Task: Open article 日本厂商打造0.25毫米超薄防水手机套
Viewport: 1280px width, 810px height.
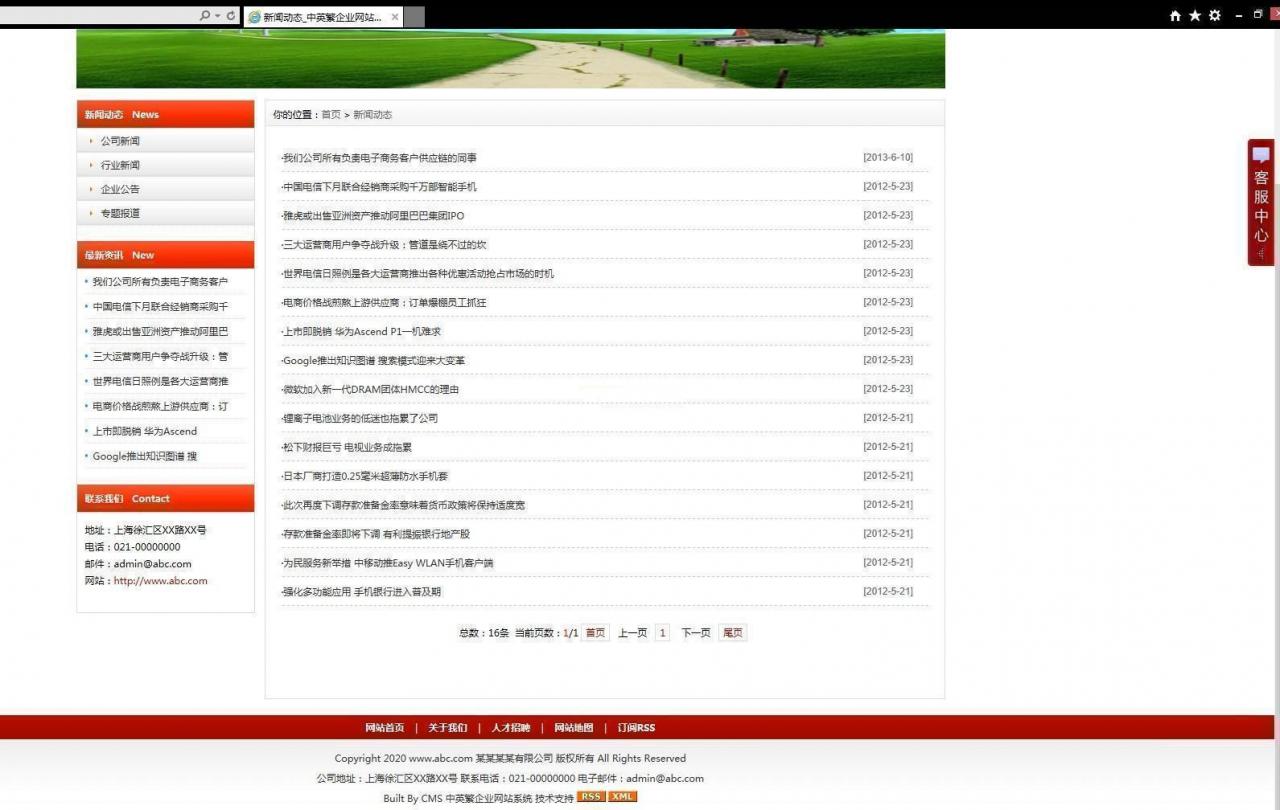Action: 366,477
